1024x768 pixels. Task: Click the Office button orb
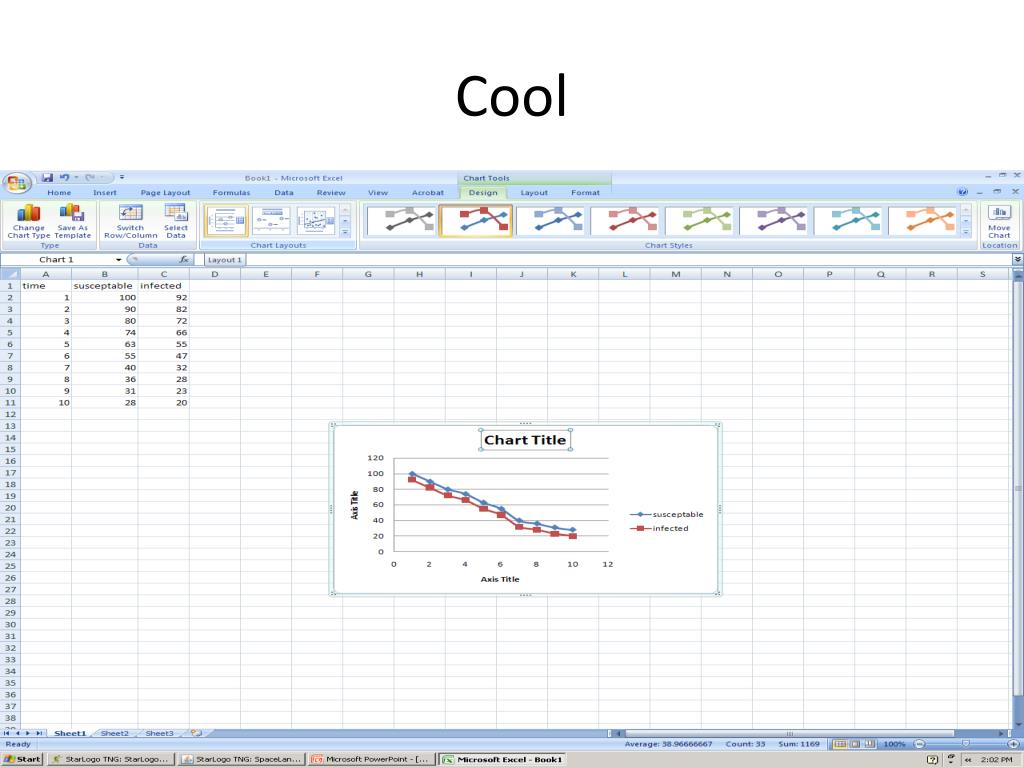coord(16,183)
